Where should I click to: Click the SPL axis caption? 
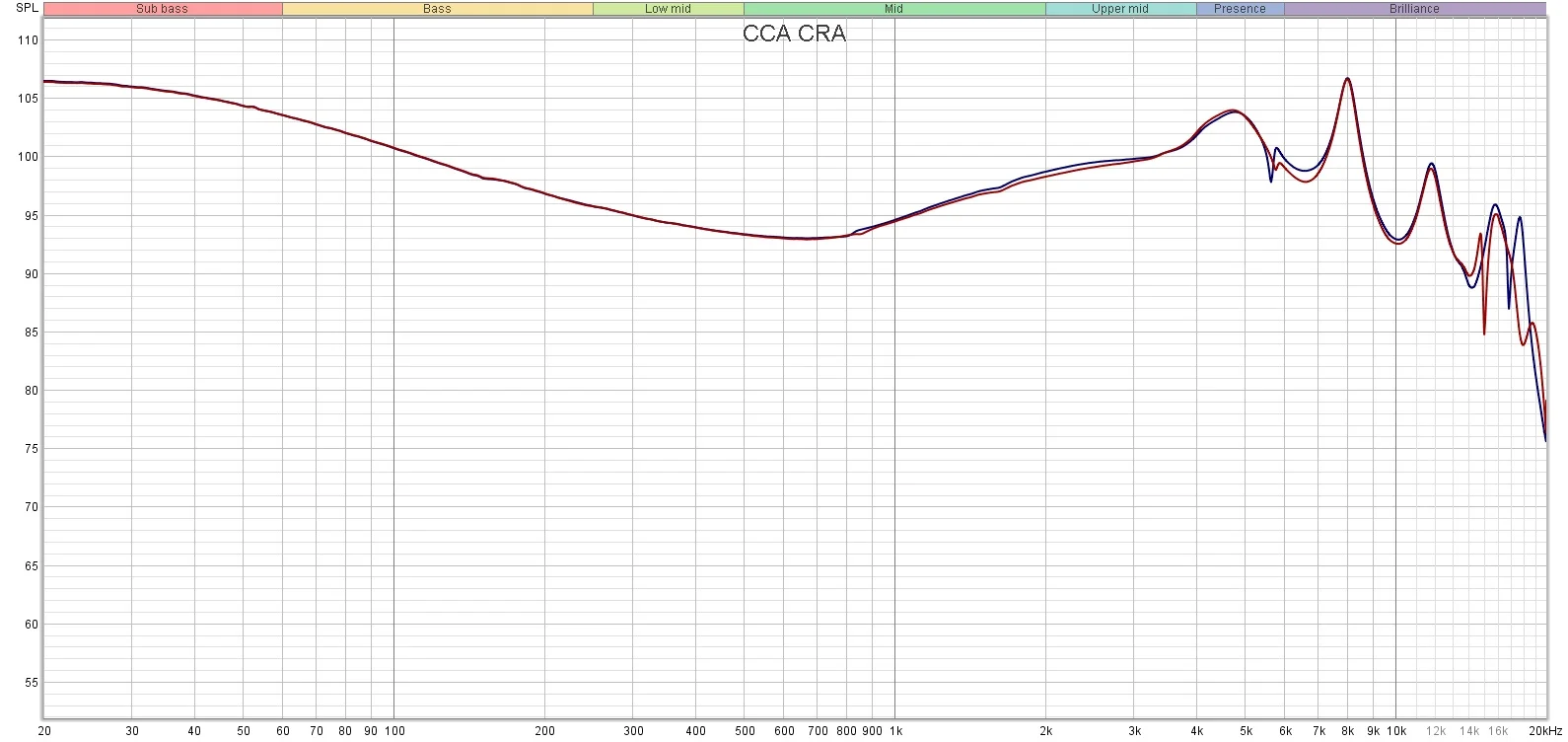(x=27, y=8)
